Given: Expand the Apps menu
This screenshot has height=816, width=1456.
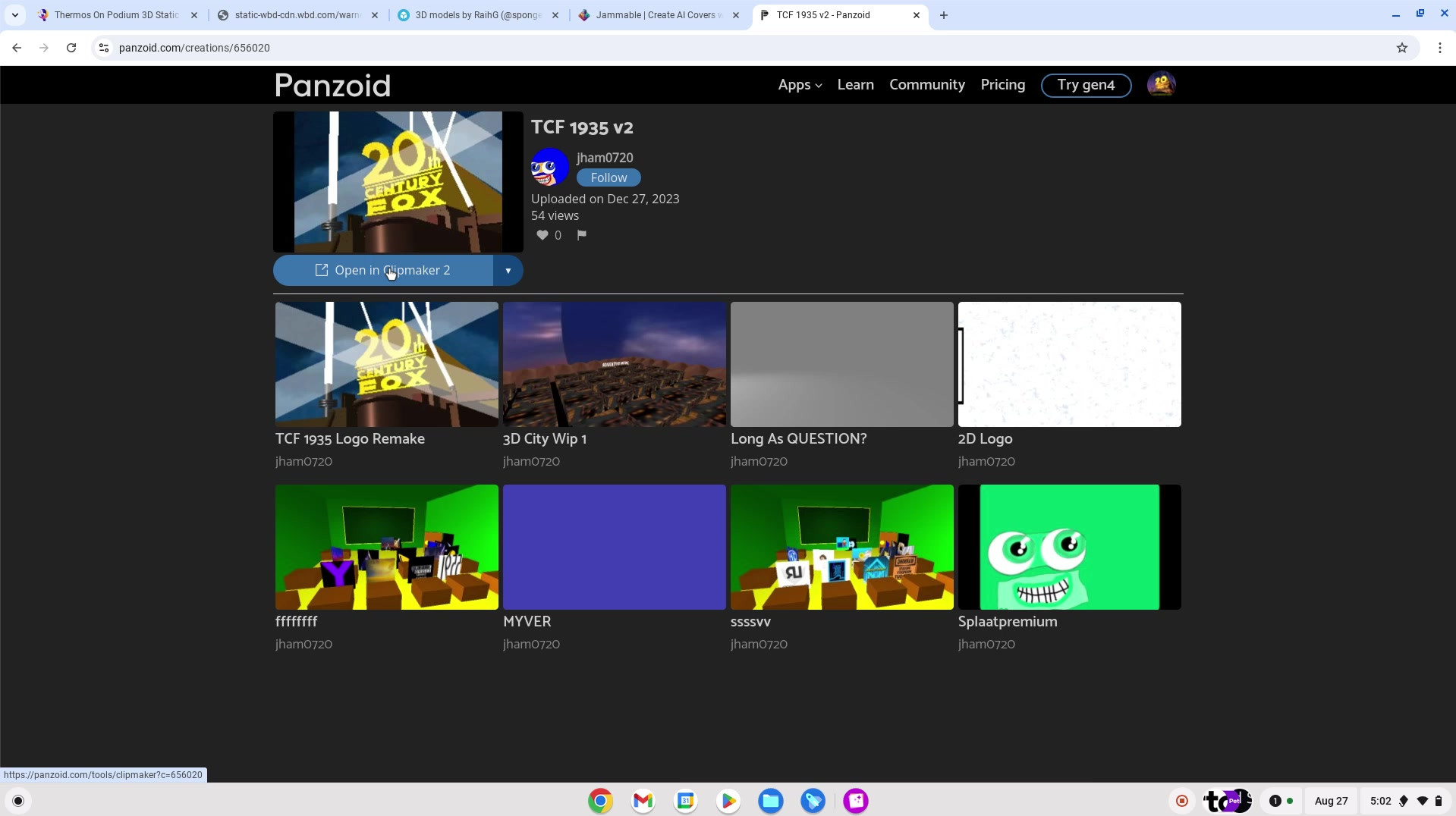Looking at the screenshot, I should click(800, 85).
